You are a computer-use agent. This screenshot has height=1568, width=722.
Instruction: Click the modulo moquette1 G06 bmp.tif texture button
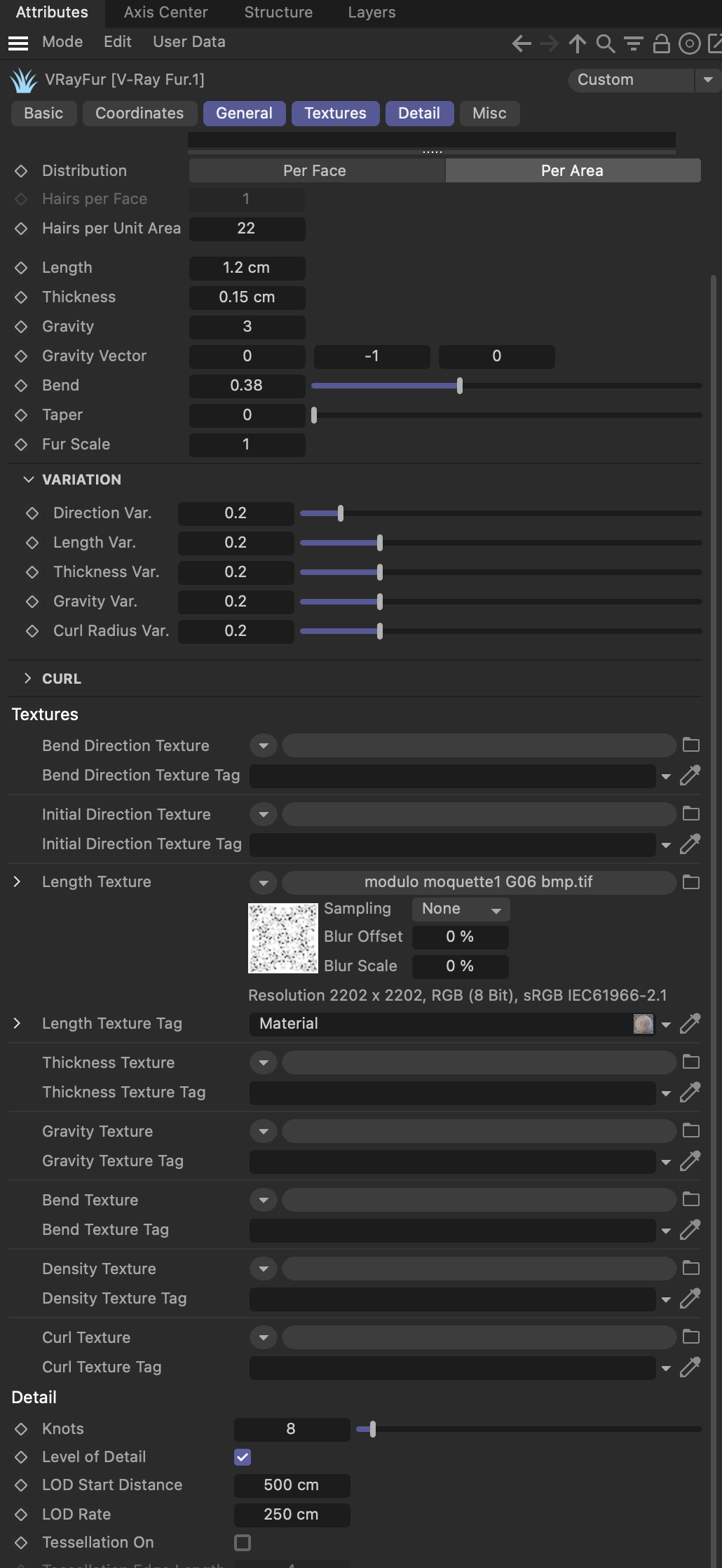coord(478,882)
